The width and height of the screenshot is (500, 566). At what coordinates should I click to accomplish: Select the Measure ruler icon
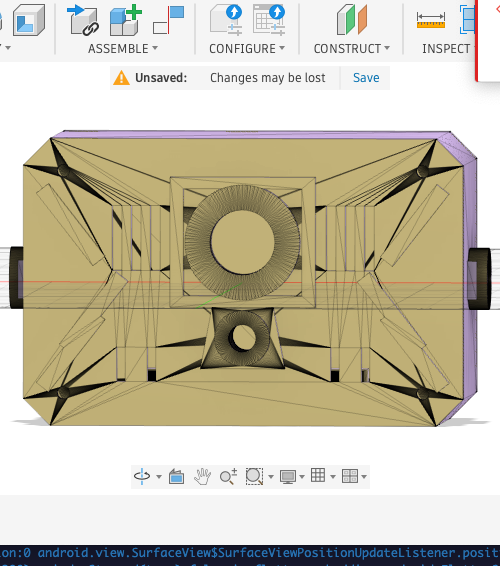[x=431, y=20]
